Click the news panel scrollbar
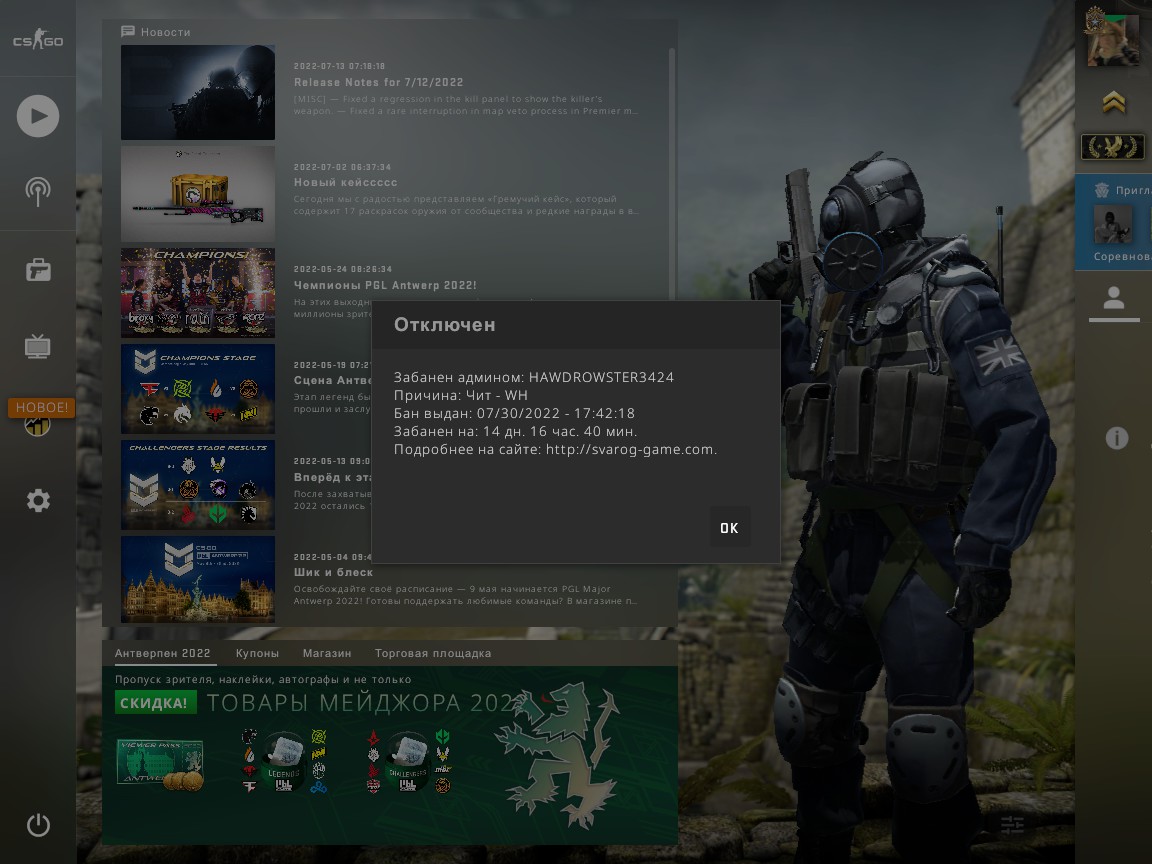 (672, 174)
